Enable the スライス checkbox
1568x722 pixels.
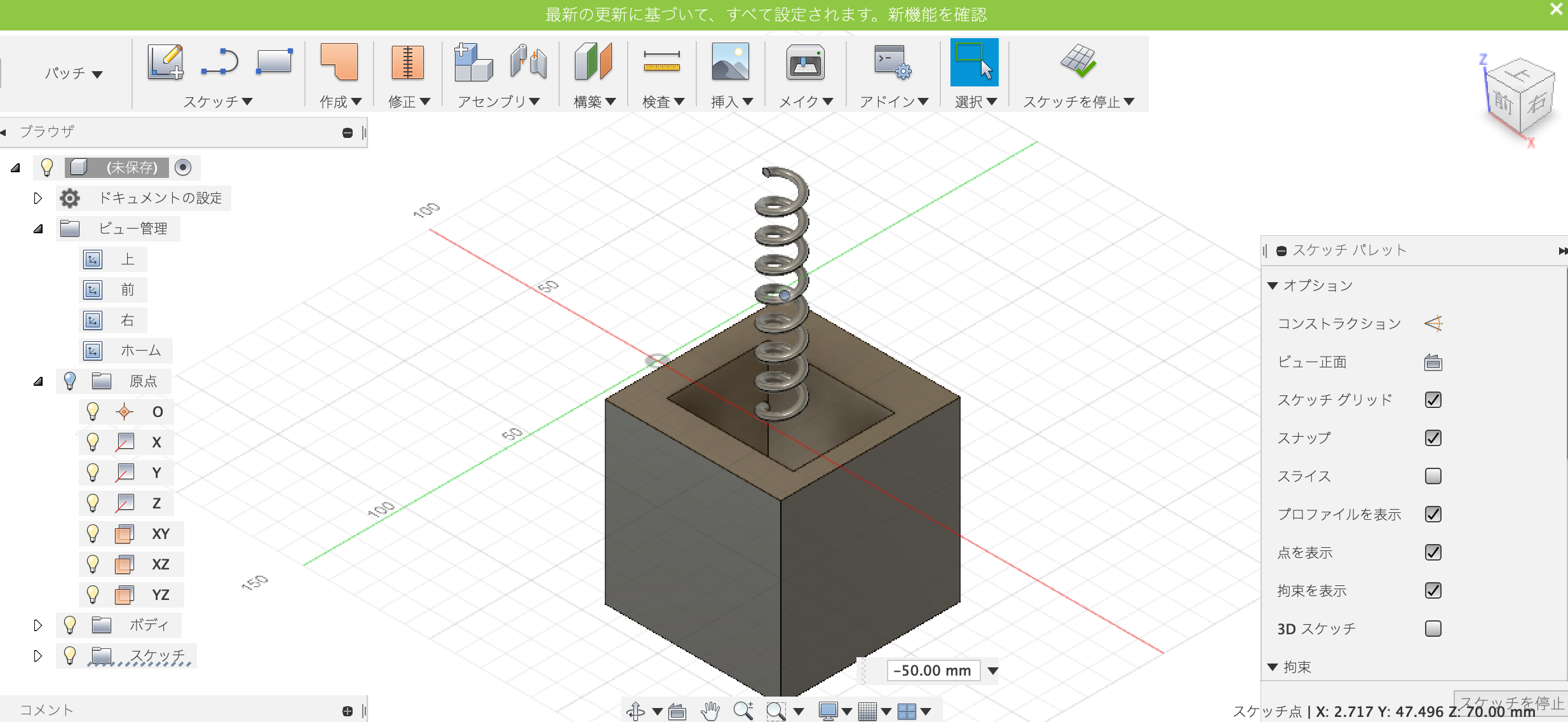[1433, 476]
